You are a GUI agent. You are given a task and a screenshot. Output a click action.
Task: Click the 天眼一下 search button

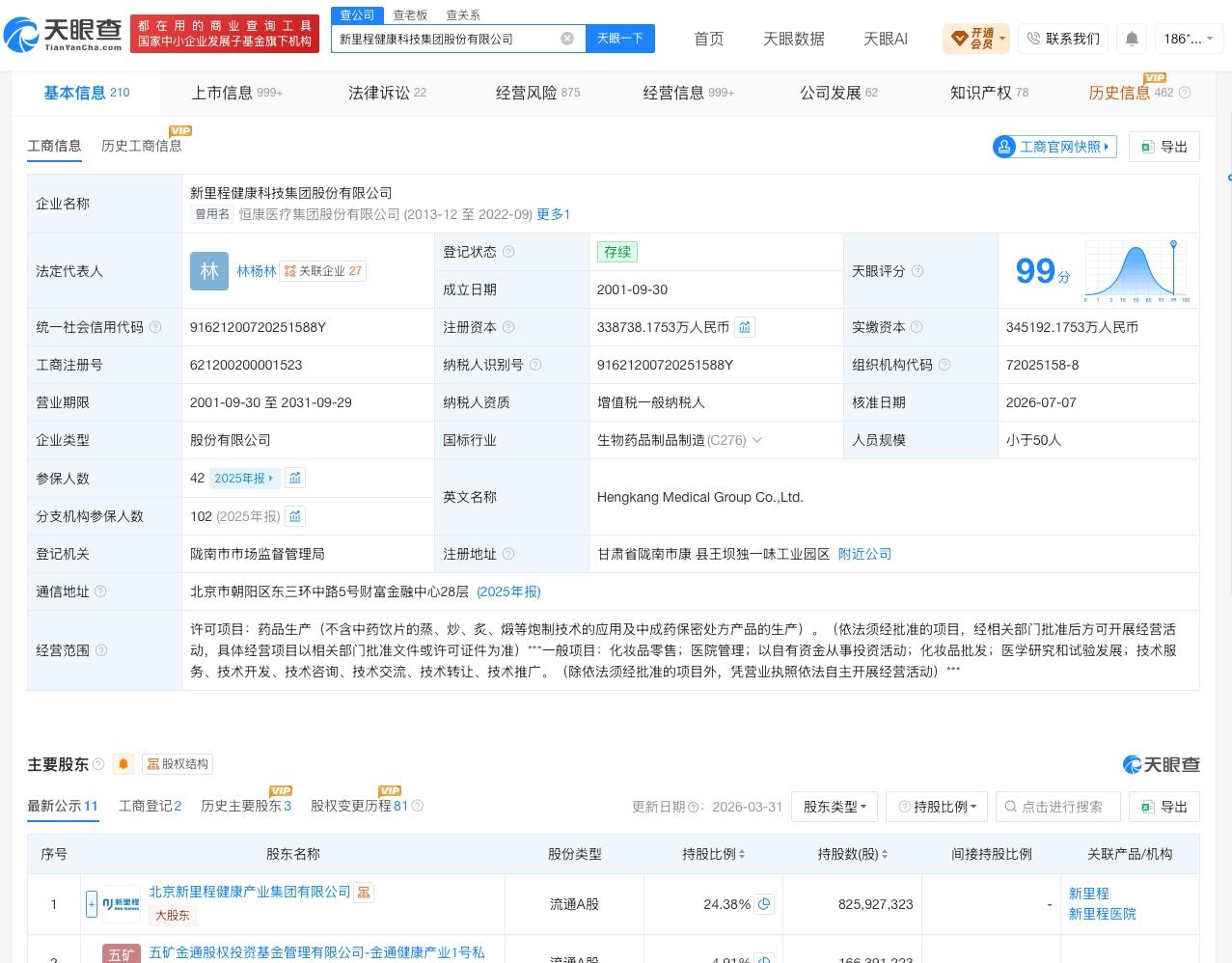click(620, 39)
